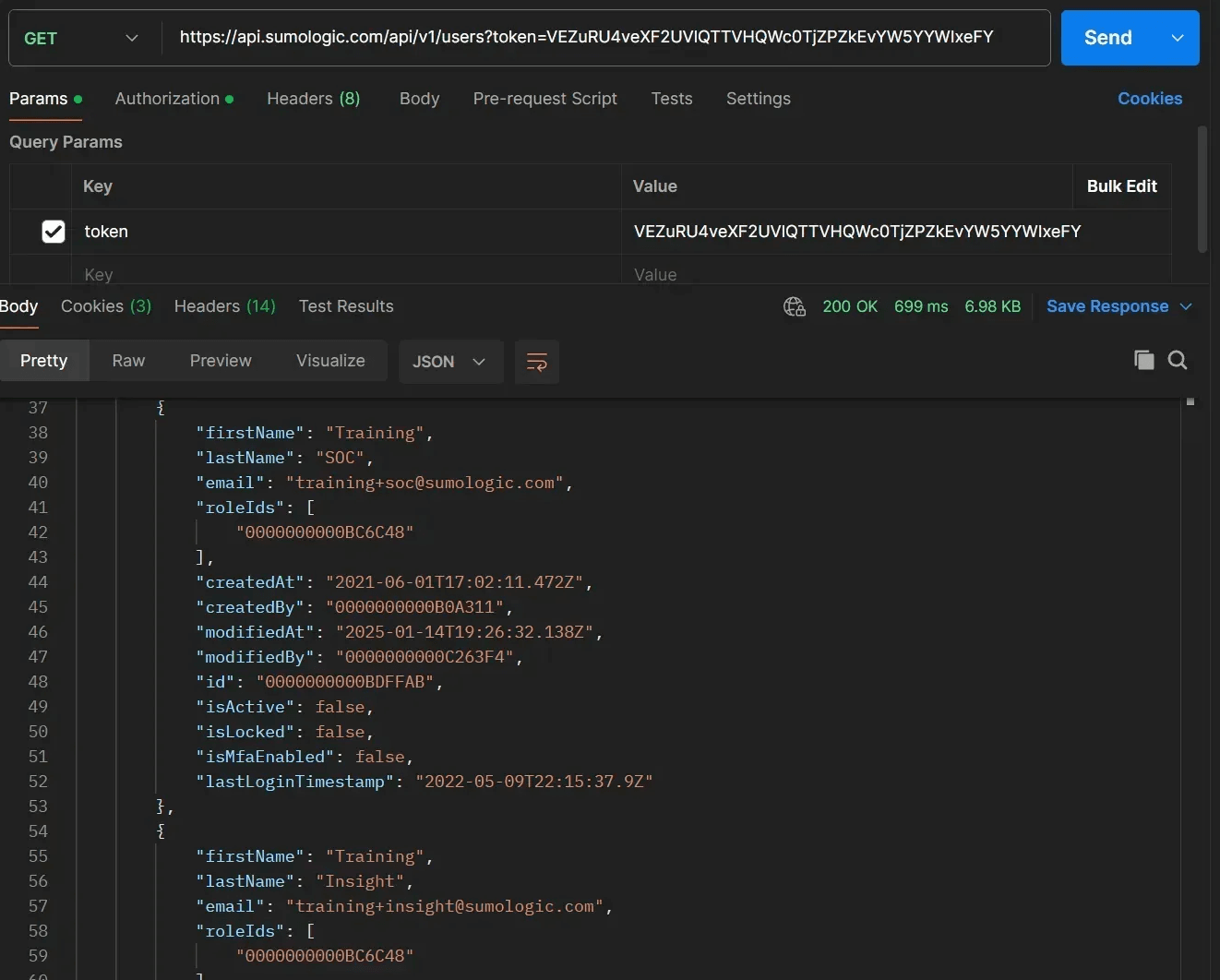
Task: Open the JSON format selector
Action: pos(450,362)
